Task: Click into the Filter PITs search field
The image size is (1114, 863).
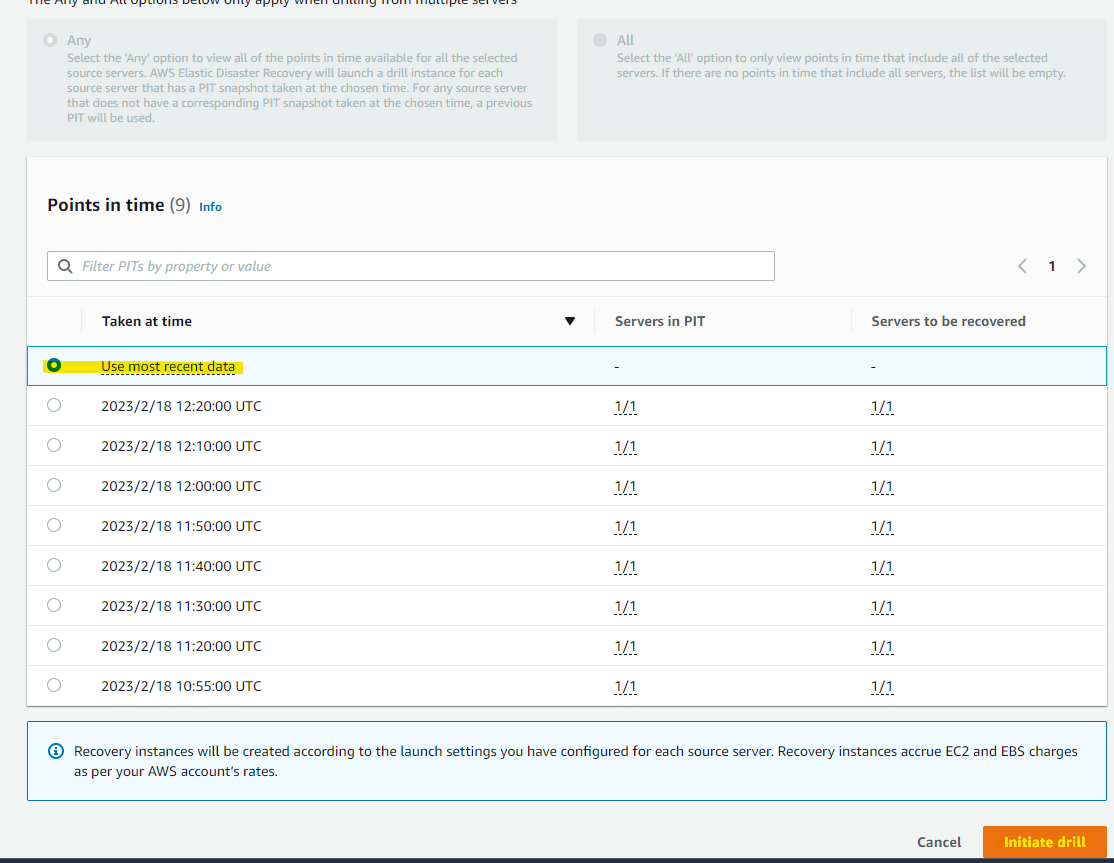Action: tap(411, 266)
